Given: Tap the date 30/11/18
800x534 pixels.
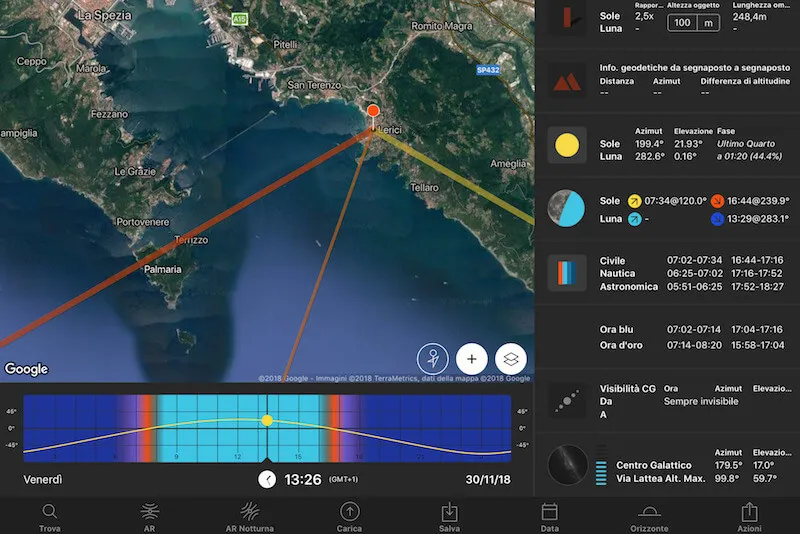Looking at the screenshot, I should click(488, 479).
